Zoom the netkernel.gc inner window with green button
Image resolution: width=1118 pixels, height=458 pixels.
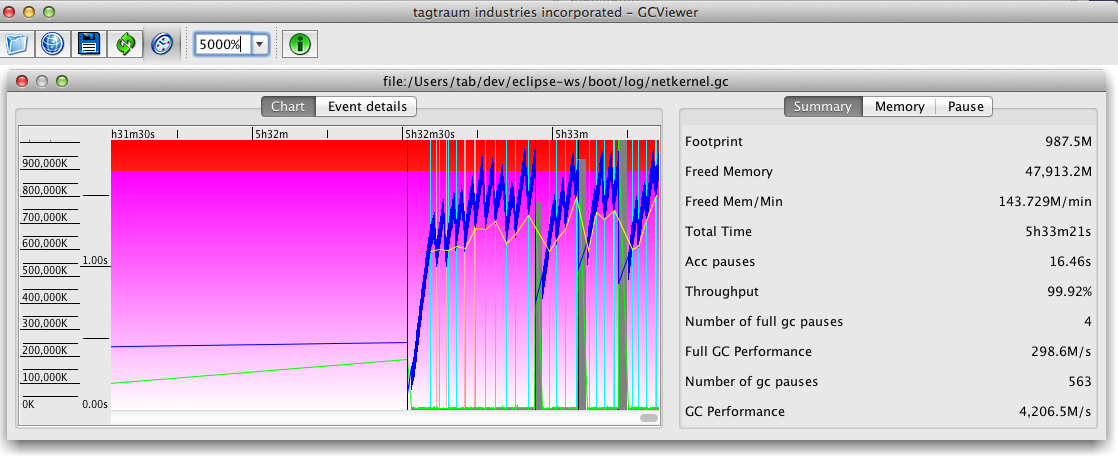[x=62, y=81]
